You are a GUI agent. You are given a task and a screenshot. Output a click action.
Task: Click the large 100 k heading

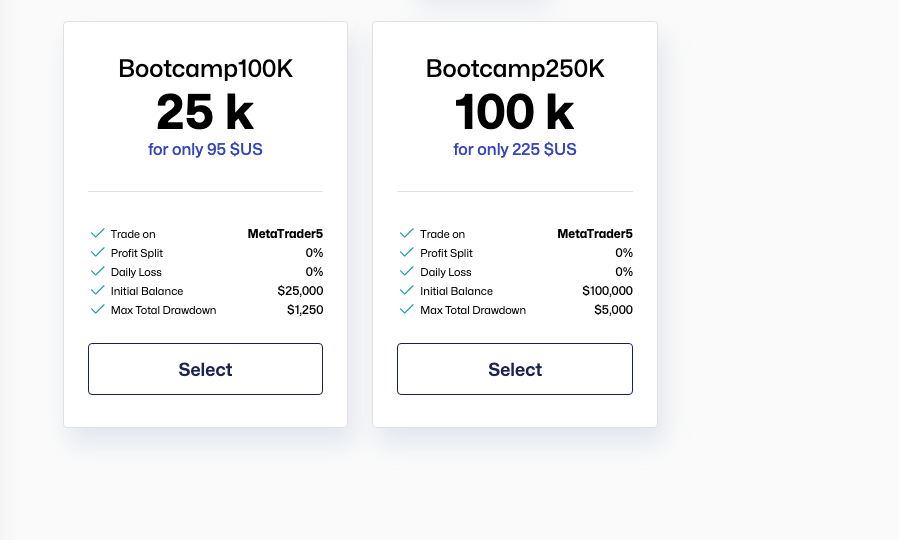[515, 112]
